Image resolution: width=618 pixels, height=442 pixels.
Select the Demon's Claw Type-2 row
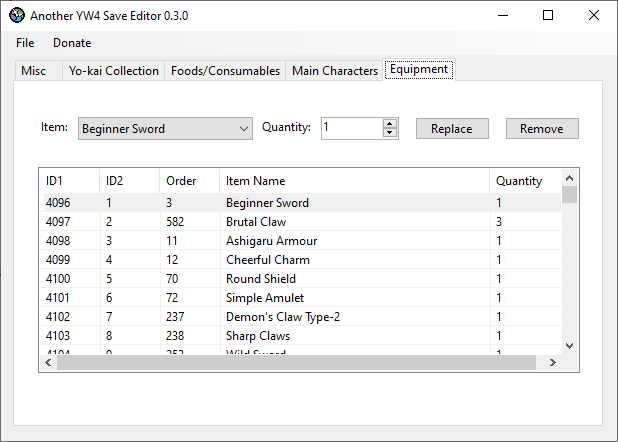(x=283, y=317)
